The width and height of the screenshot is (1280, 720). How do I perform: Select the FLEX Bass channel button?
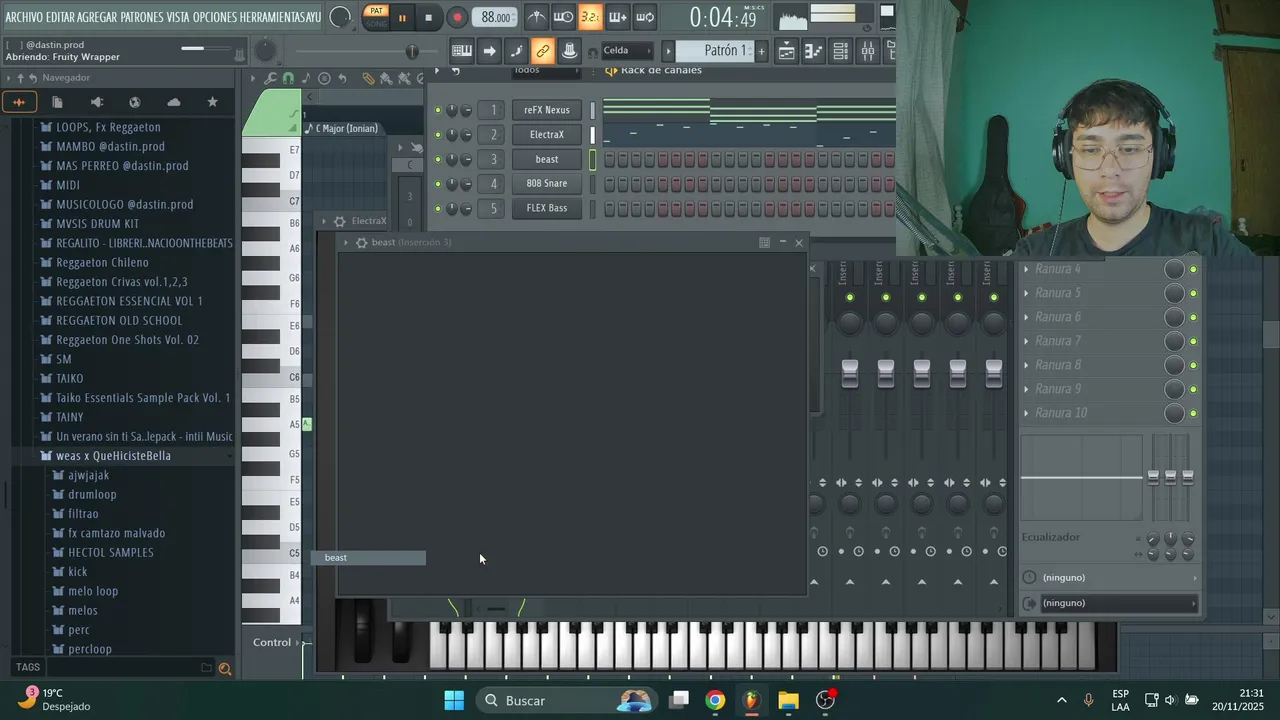pyautogui.click(x=547, y=208)
